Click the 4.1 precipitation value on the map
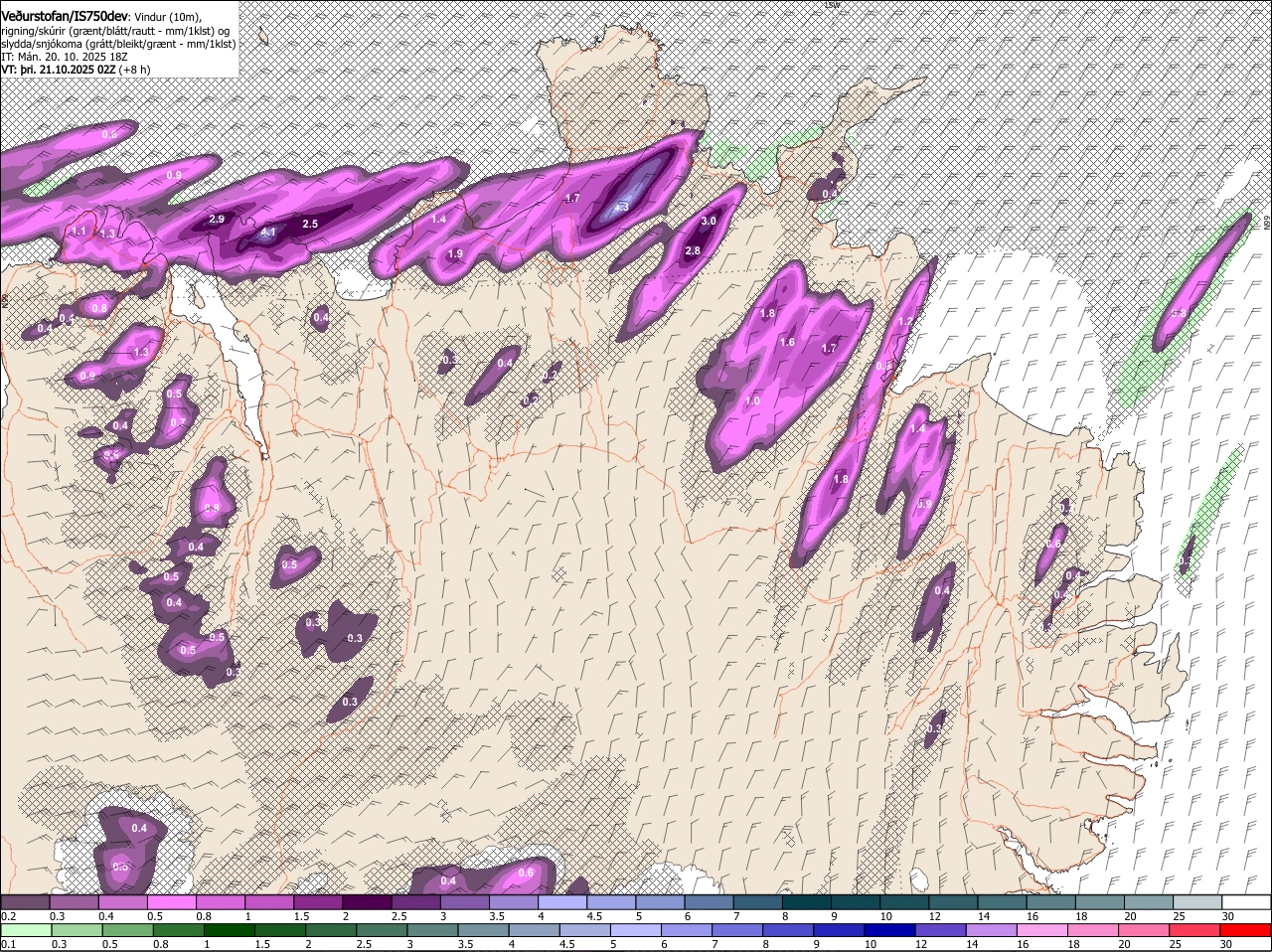This screenshot has width=1272, height=952. point(268,233)
